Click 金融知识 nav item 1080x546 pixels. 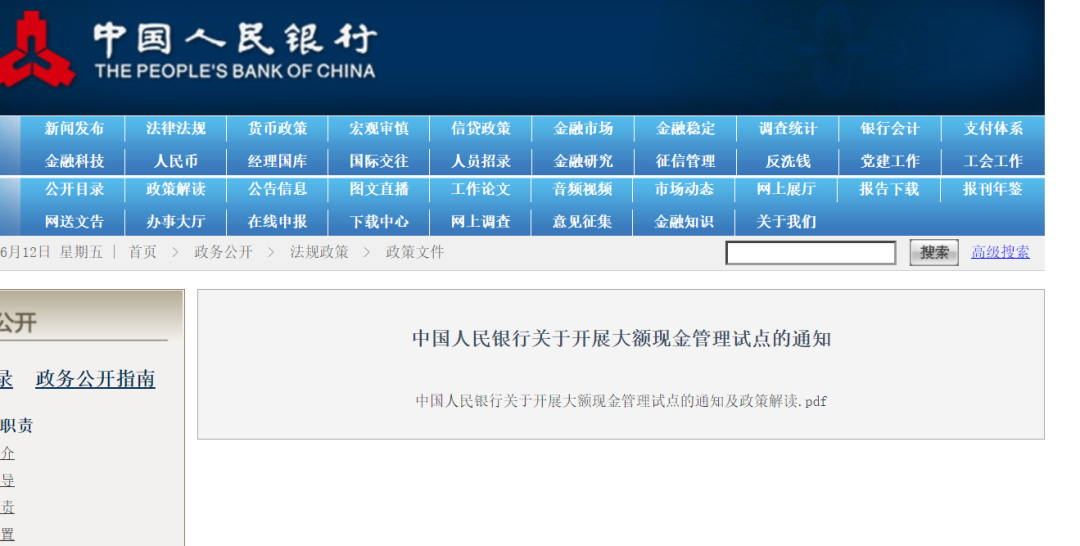pos(684,222)
